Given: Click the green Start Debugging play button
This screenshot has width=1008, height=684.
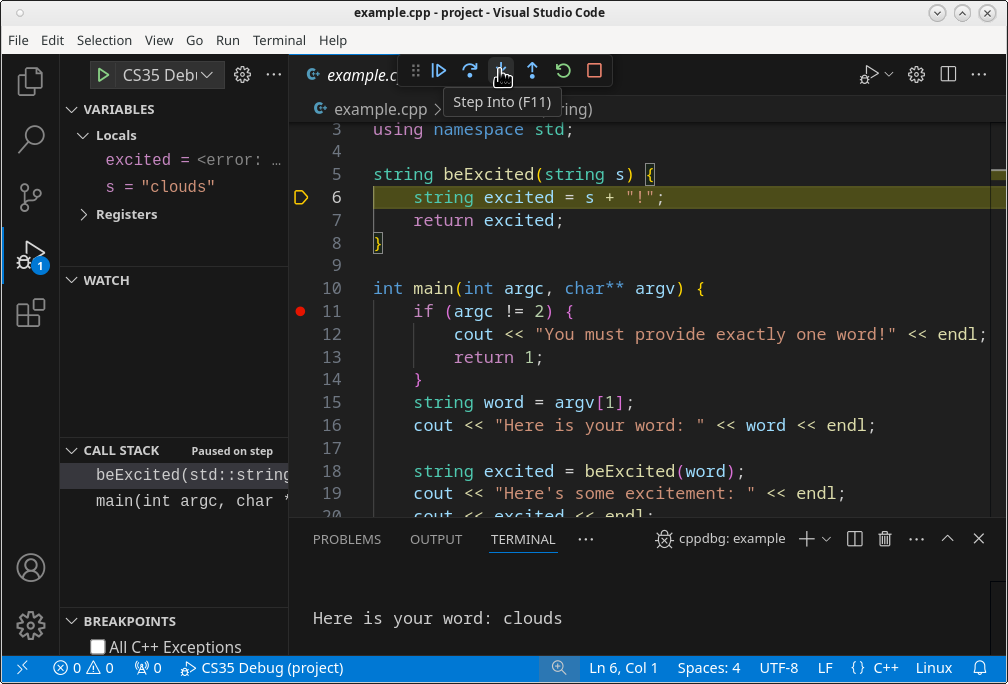Looking at the screenshot, I should tap(103, 75).
